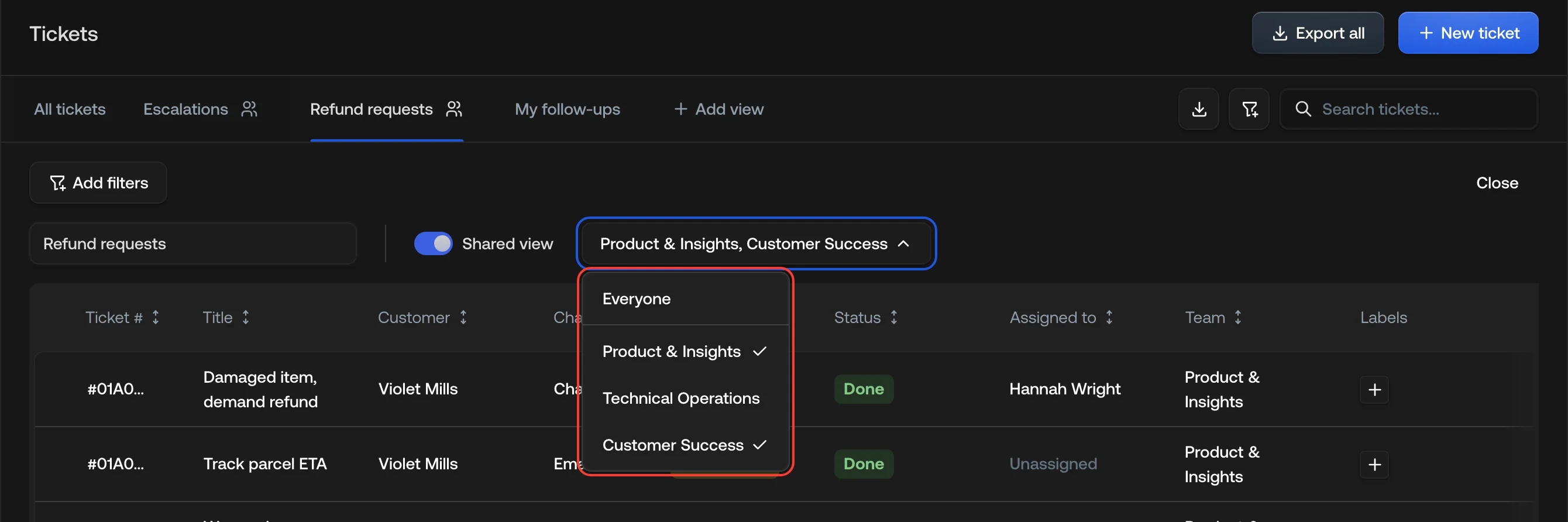Click the Done status of Track parcel ETA ticket
The width and height of the screenshot is (1568, 522).
click(863, 464)
